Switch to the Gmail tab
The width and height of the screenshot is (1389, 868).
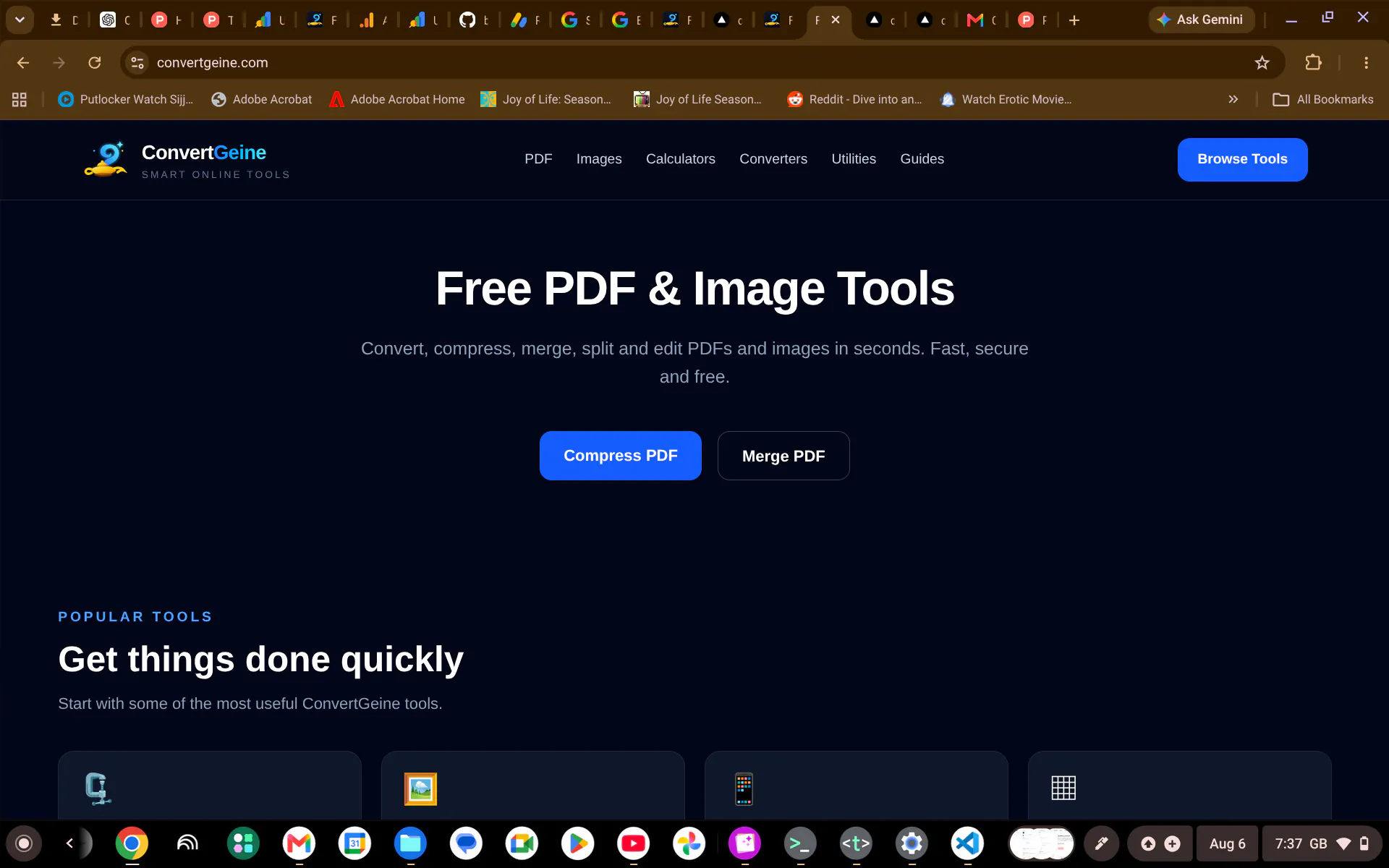point(982,20)
